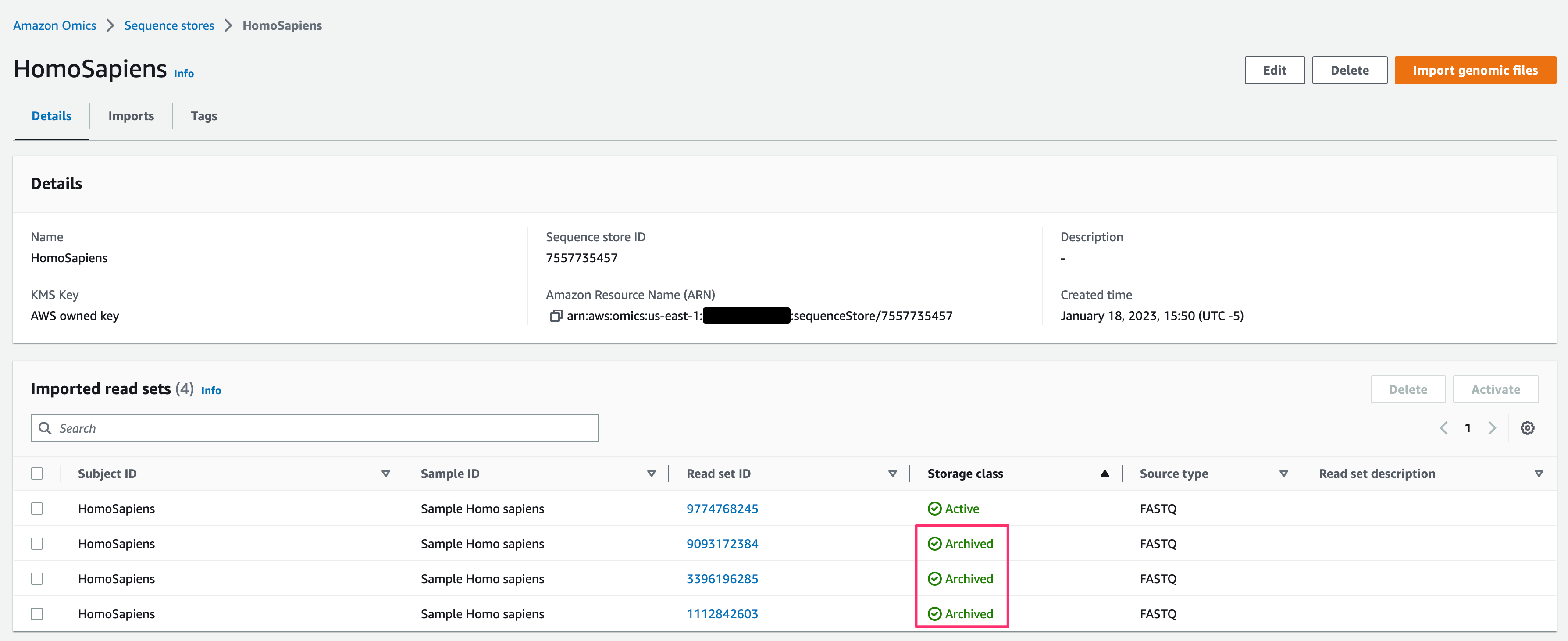Click the search magnifier icon
Viewport: 1568px width, 641px height.
pos(45,428)
